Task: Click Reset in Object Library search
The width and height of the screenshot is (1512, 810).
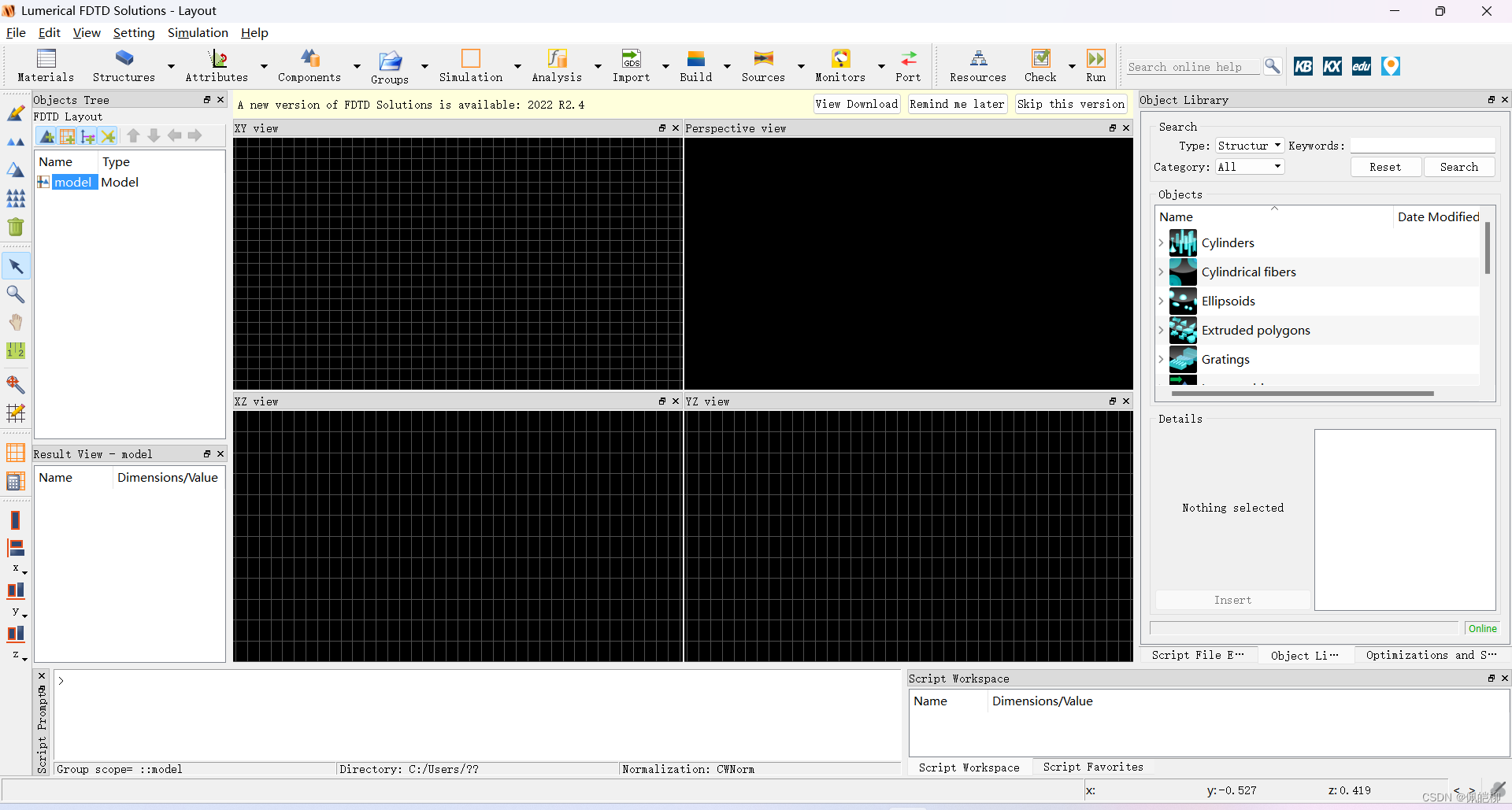Action: pos(1385,167)
